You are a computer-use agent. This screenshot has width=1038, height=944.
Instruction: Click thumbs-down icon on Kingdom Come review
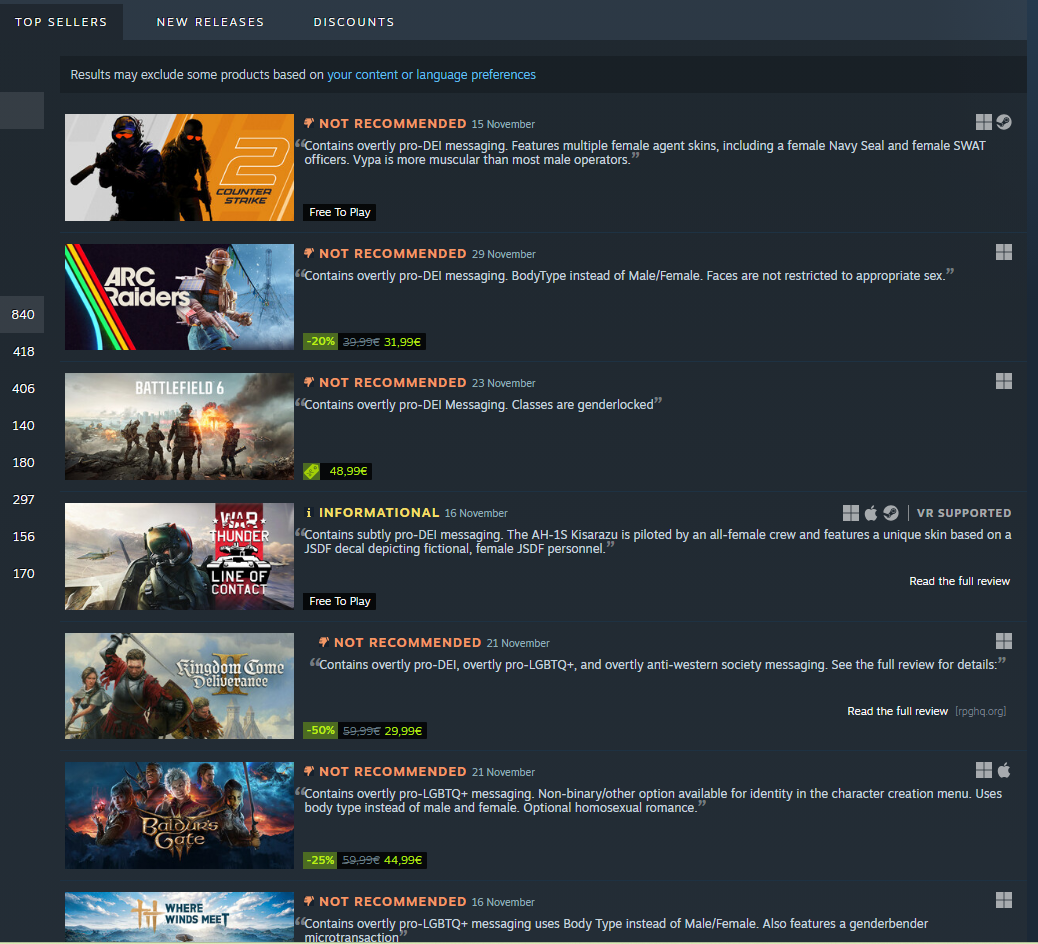(324, 642)
